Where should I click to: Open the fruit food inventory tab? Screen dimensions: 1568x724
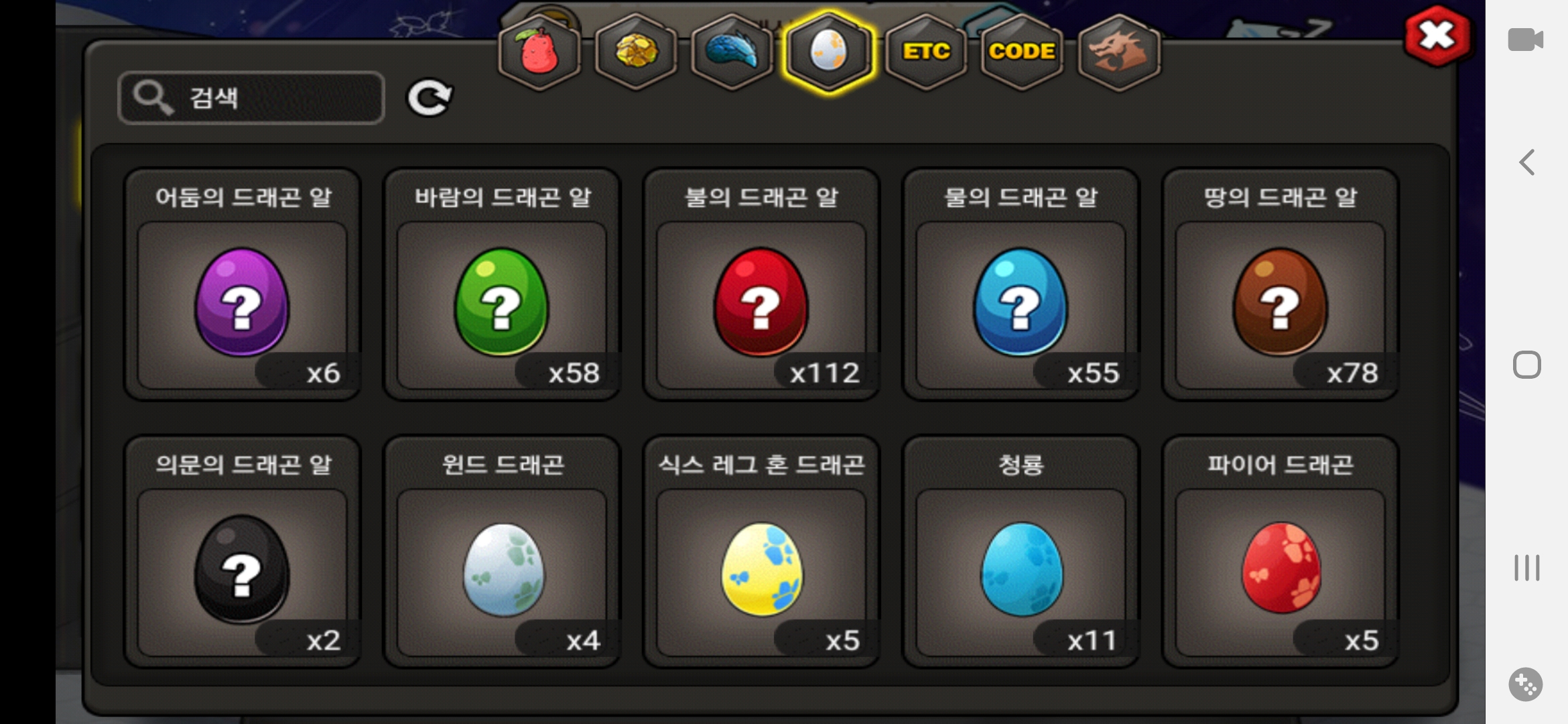tap(539, 52)
